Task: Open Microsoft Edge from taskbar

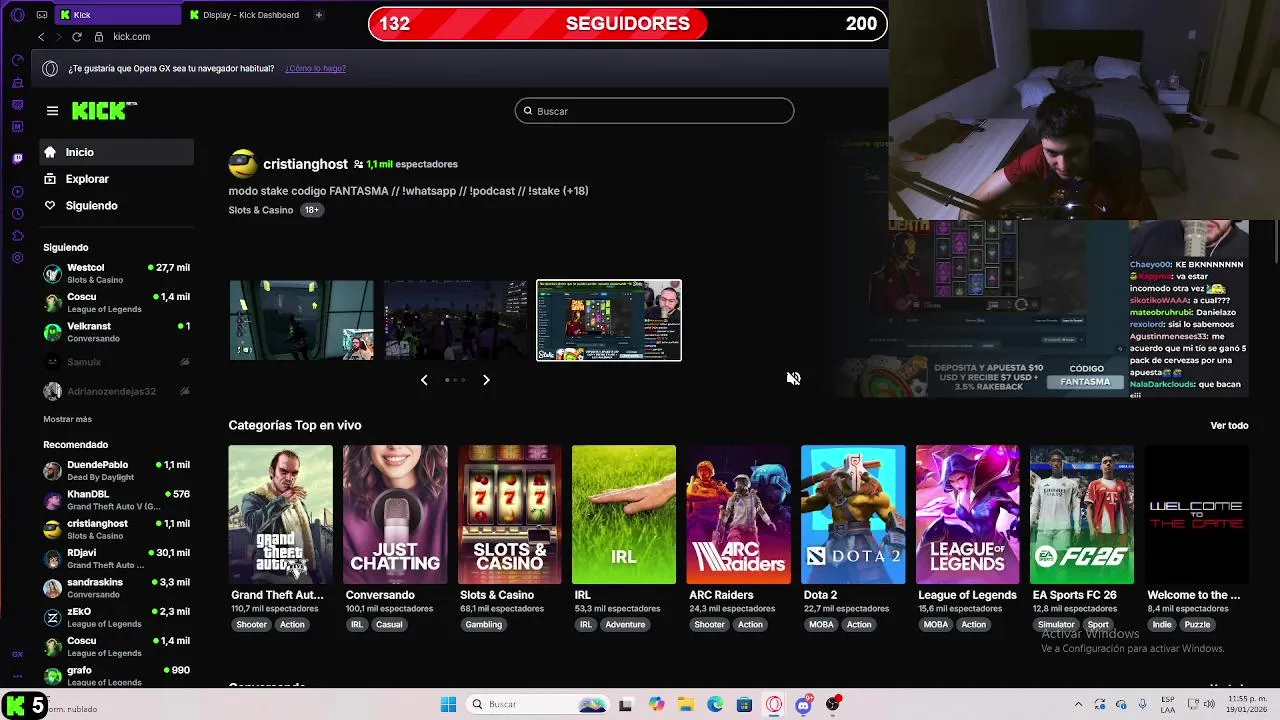Action: click(715, 704)
